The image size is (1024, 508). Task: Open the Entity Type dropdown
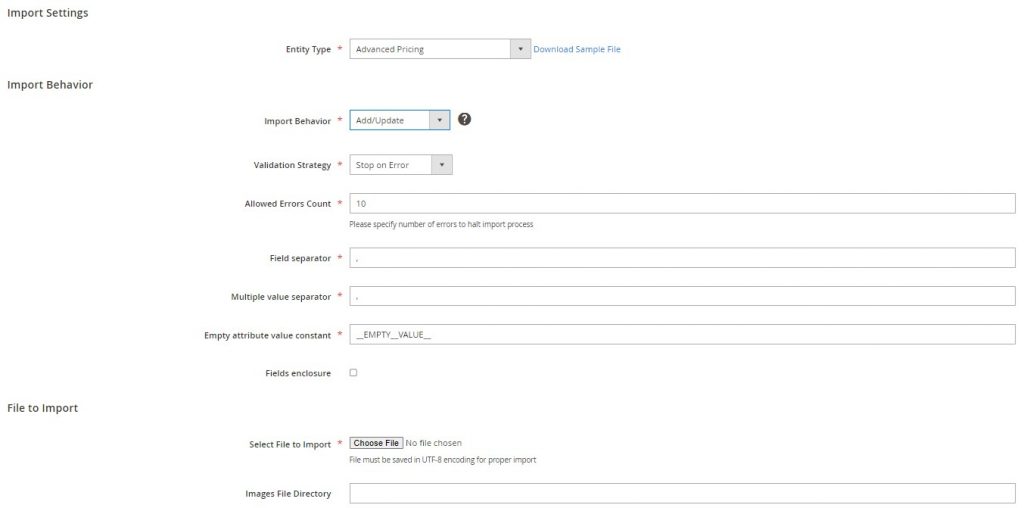tap(439, 49)
